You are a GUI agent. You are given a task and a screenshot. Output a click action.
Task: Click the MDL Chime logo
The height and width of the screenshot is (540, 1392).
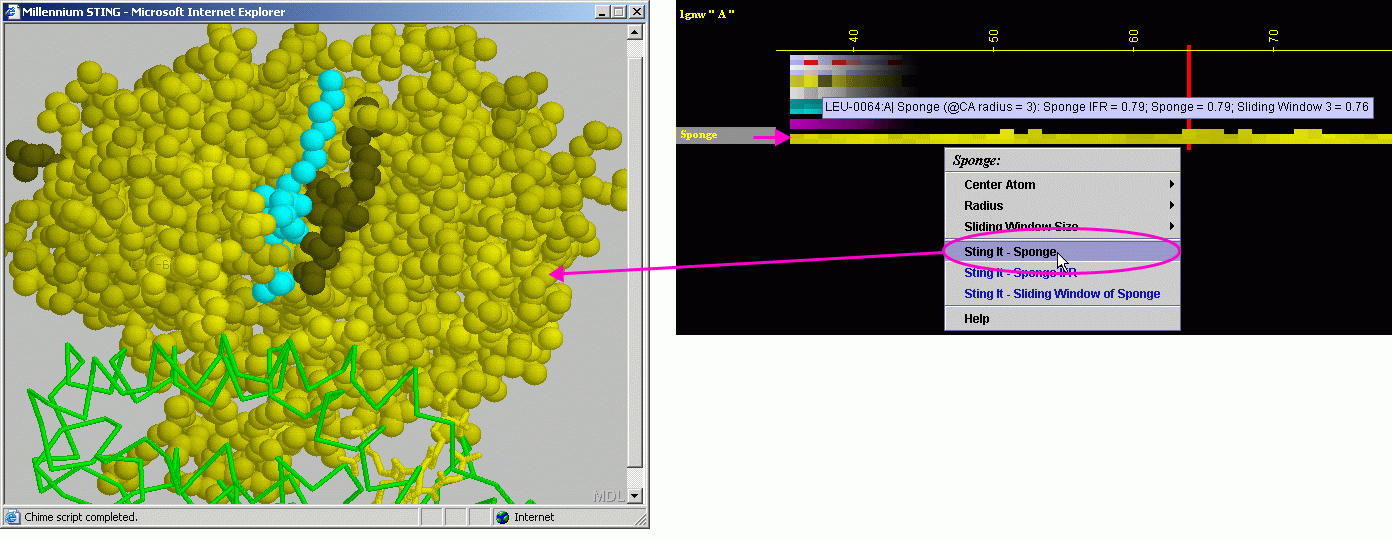point(608,495)
